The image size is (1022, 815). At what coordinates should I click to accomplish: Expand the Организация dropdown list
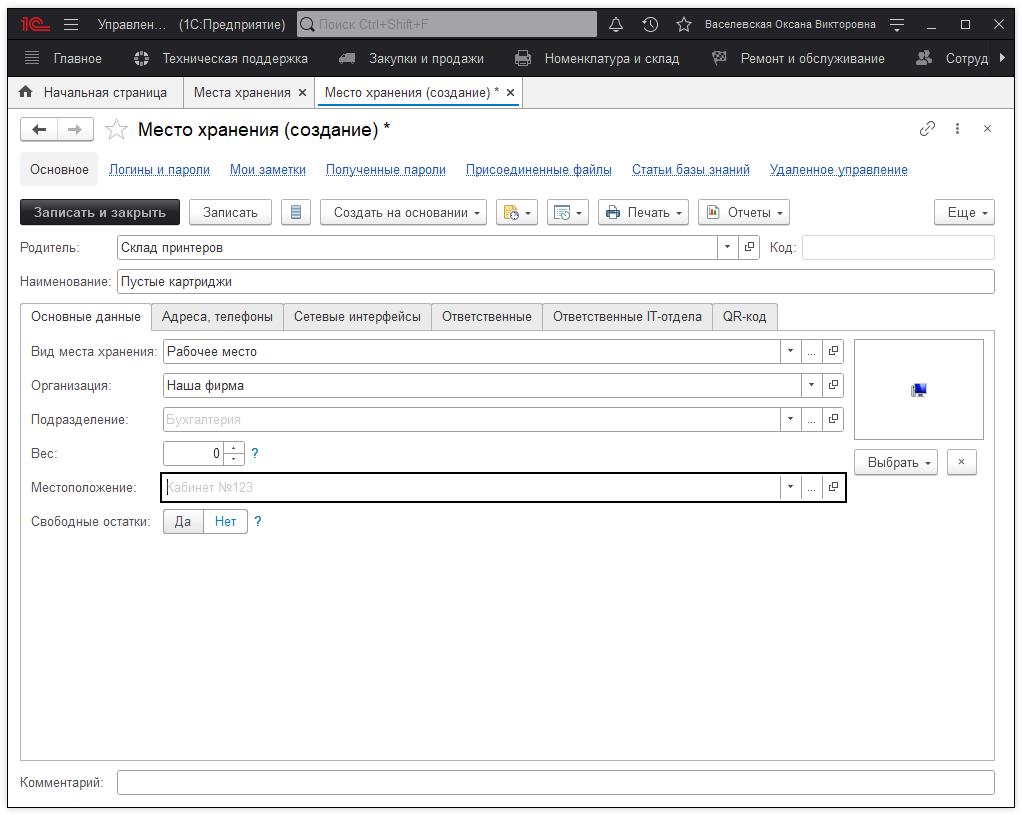click(x=811, y=385)
